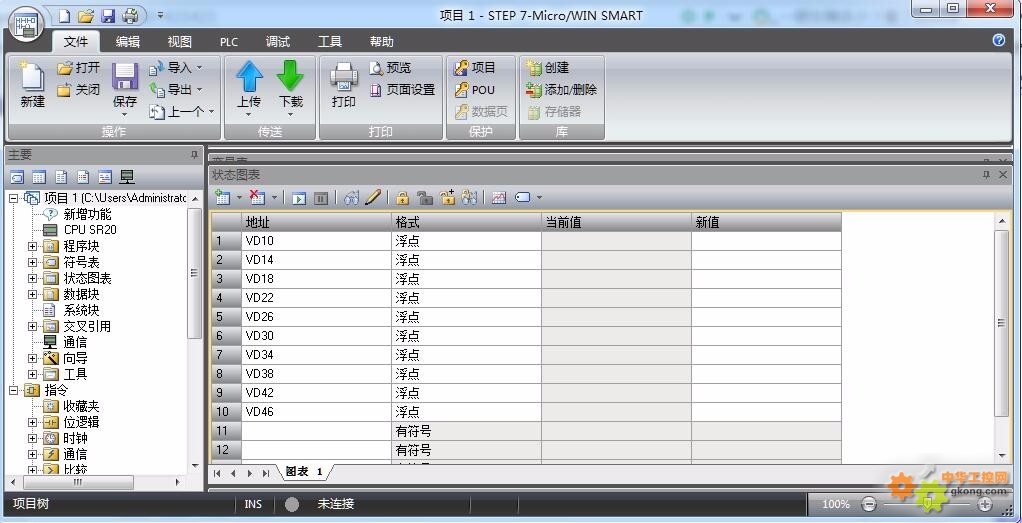This screenshot has width=1022, height=523.
Task: Click 创建 (Create library)
Action: [549, 68]
